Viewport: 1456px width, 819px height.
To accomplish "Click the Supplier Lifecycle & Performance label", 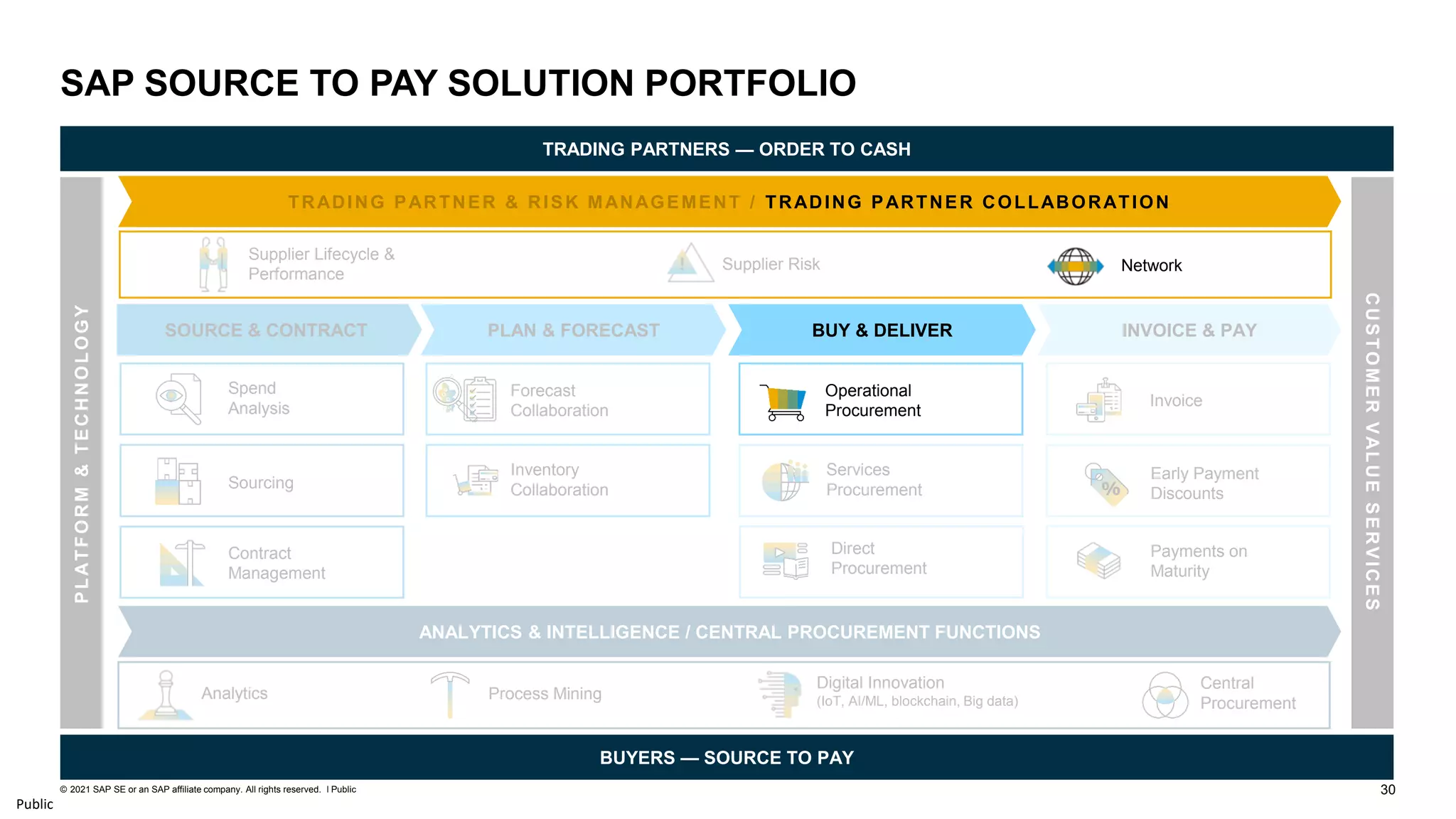I will coord(321,264).
